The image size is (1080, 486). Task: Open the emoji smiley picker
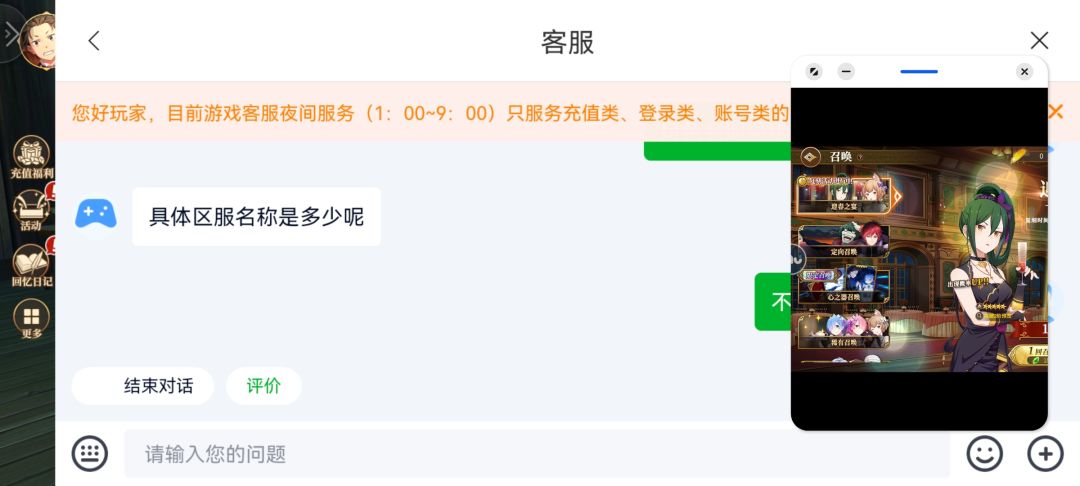click(x=984, y=454)
